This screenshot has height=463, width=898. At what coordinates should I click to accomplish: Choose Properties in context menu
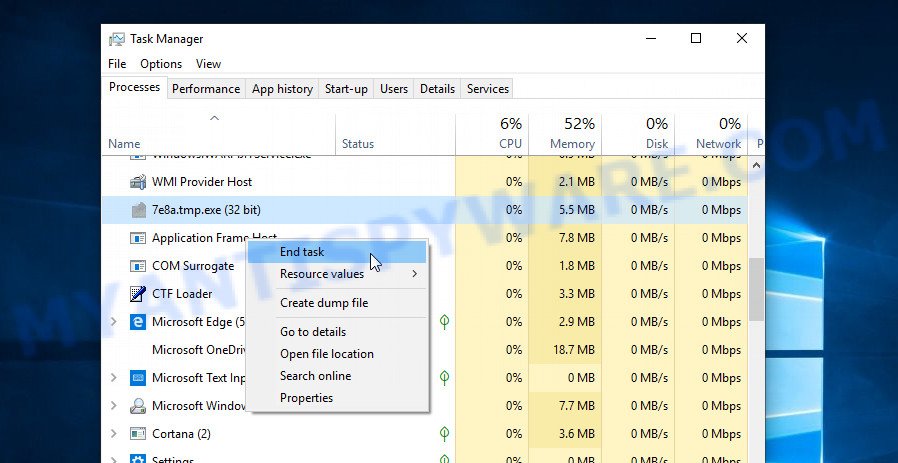tap(337, 398)
